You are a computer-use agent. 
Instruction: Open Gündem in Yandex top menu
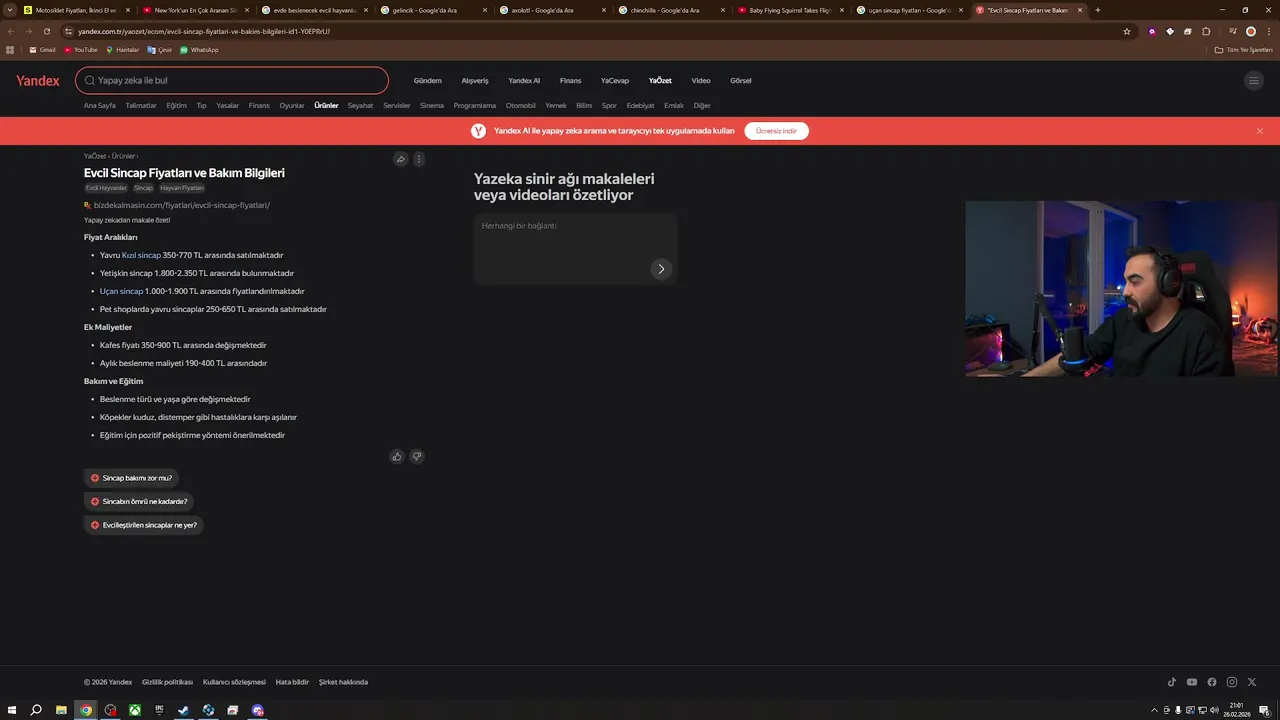coord(428,81)
